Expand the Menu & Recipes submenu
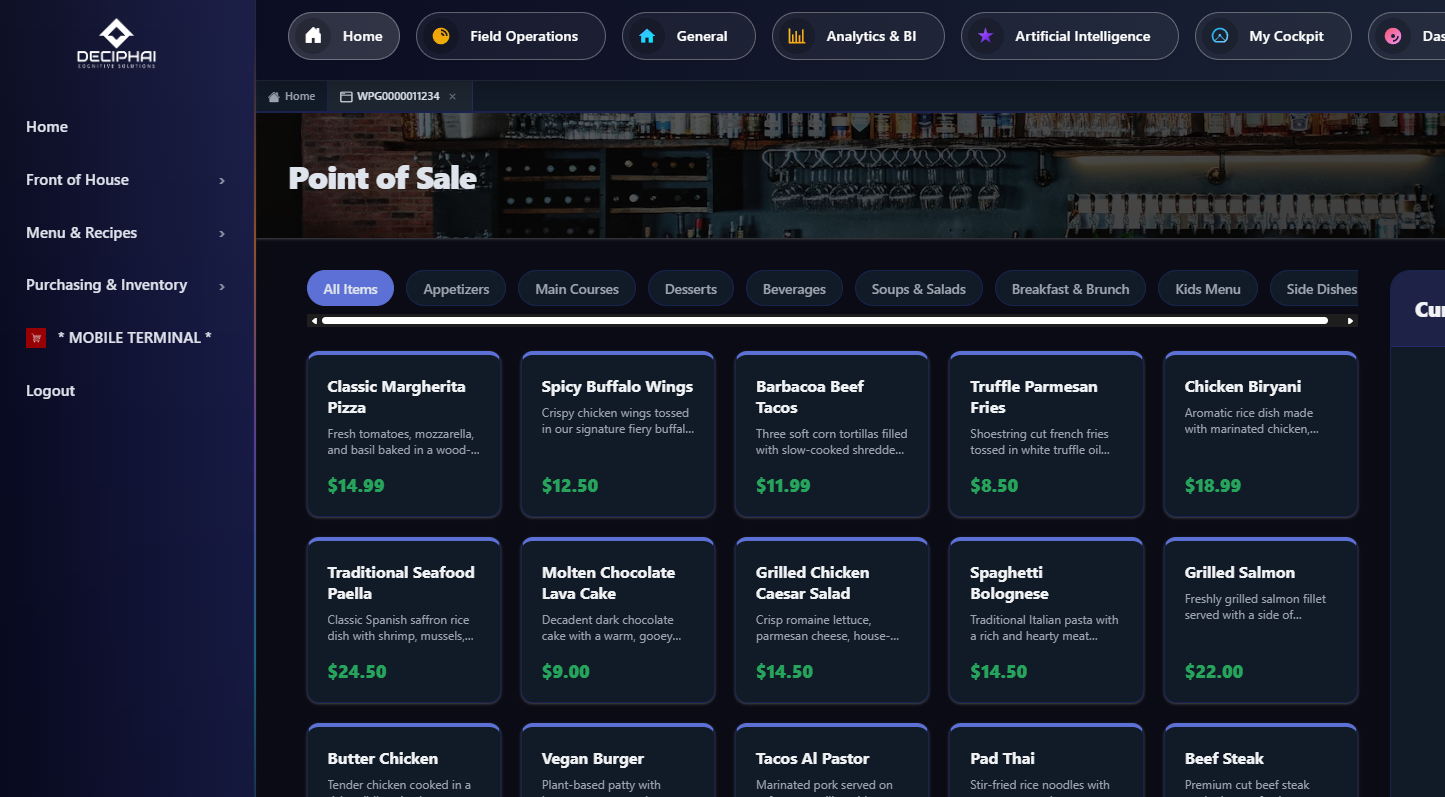The height and width of the screenshot is (797, 1445). click(222, 234)
